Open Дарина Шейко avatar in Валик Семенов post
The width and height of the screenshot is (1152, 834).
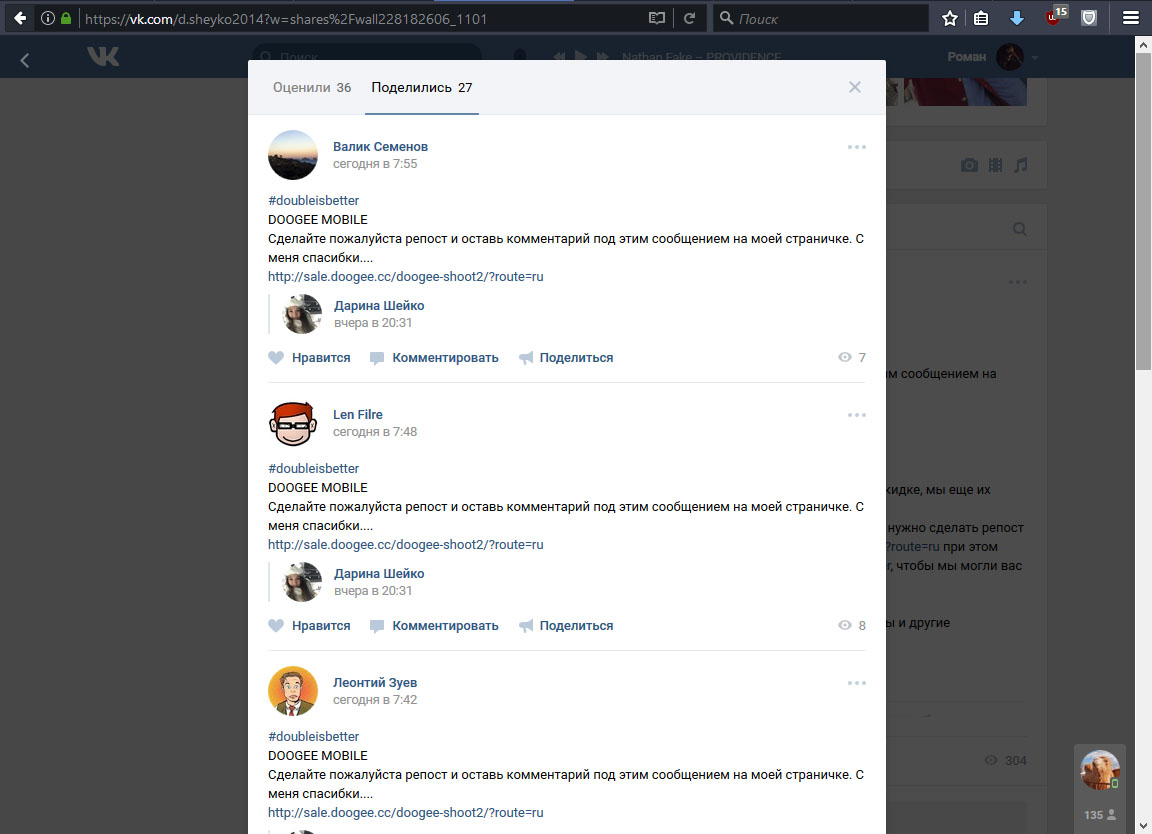pyautogui.click(x=302, y=314)
